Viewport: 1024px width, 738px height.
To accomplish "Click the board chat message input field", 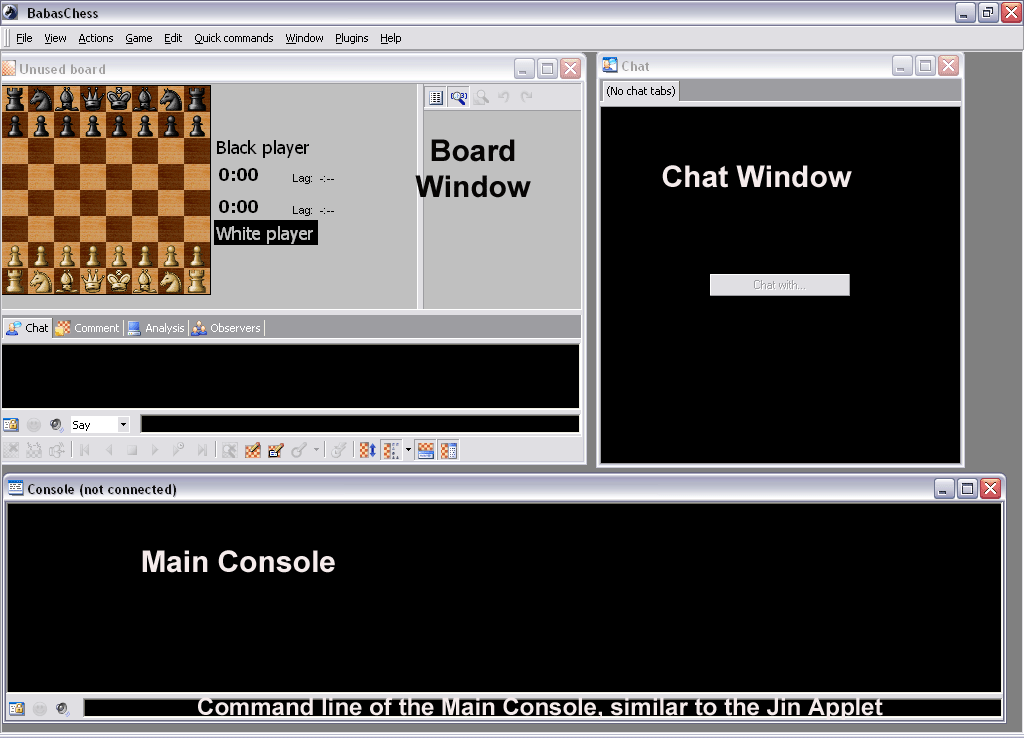I will tap(360, 424).
